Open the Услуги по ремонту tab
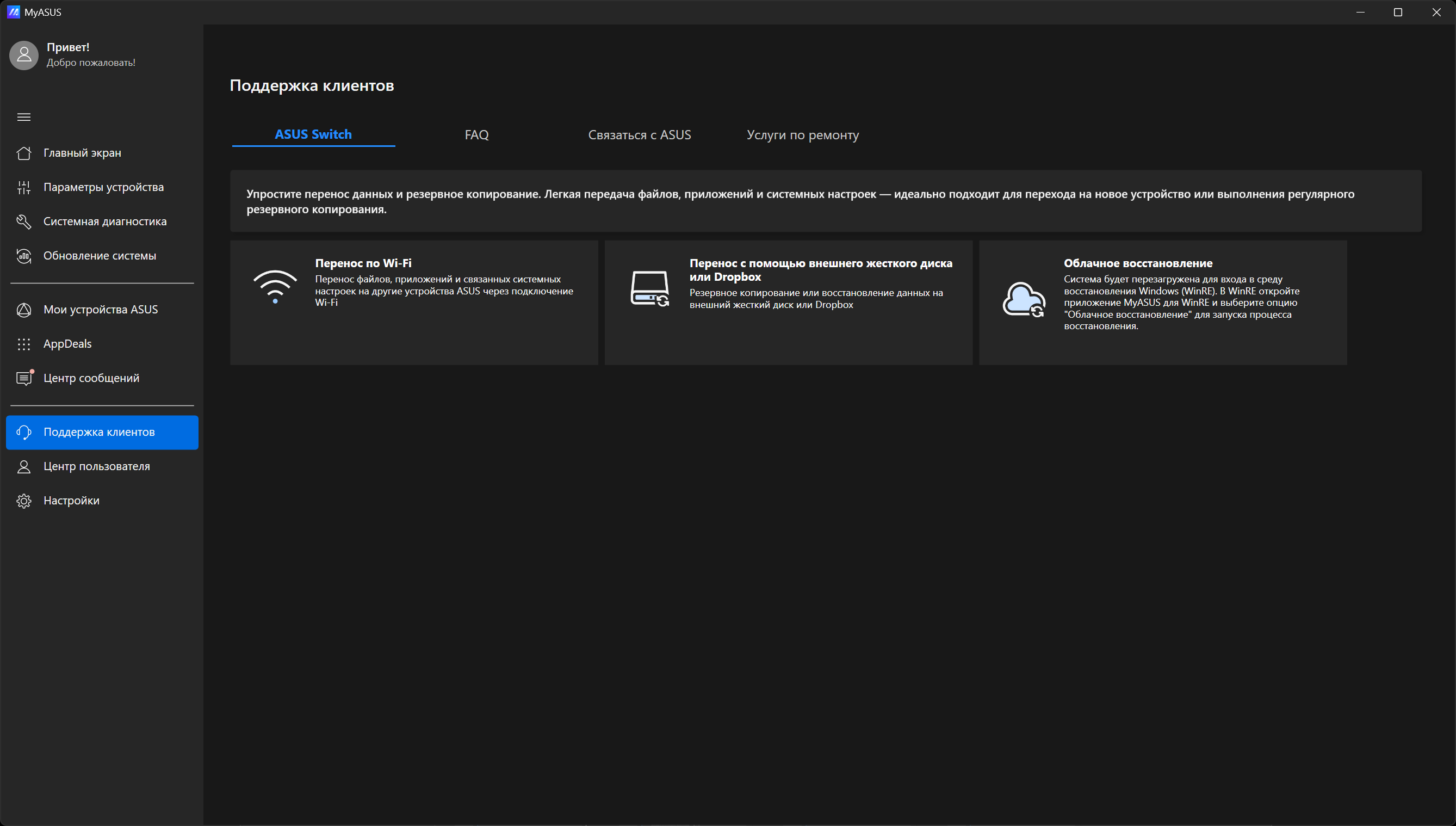Screen dimensions: 1456x826 point(803,135)
